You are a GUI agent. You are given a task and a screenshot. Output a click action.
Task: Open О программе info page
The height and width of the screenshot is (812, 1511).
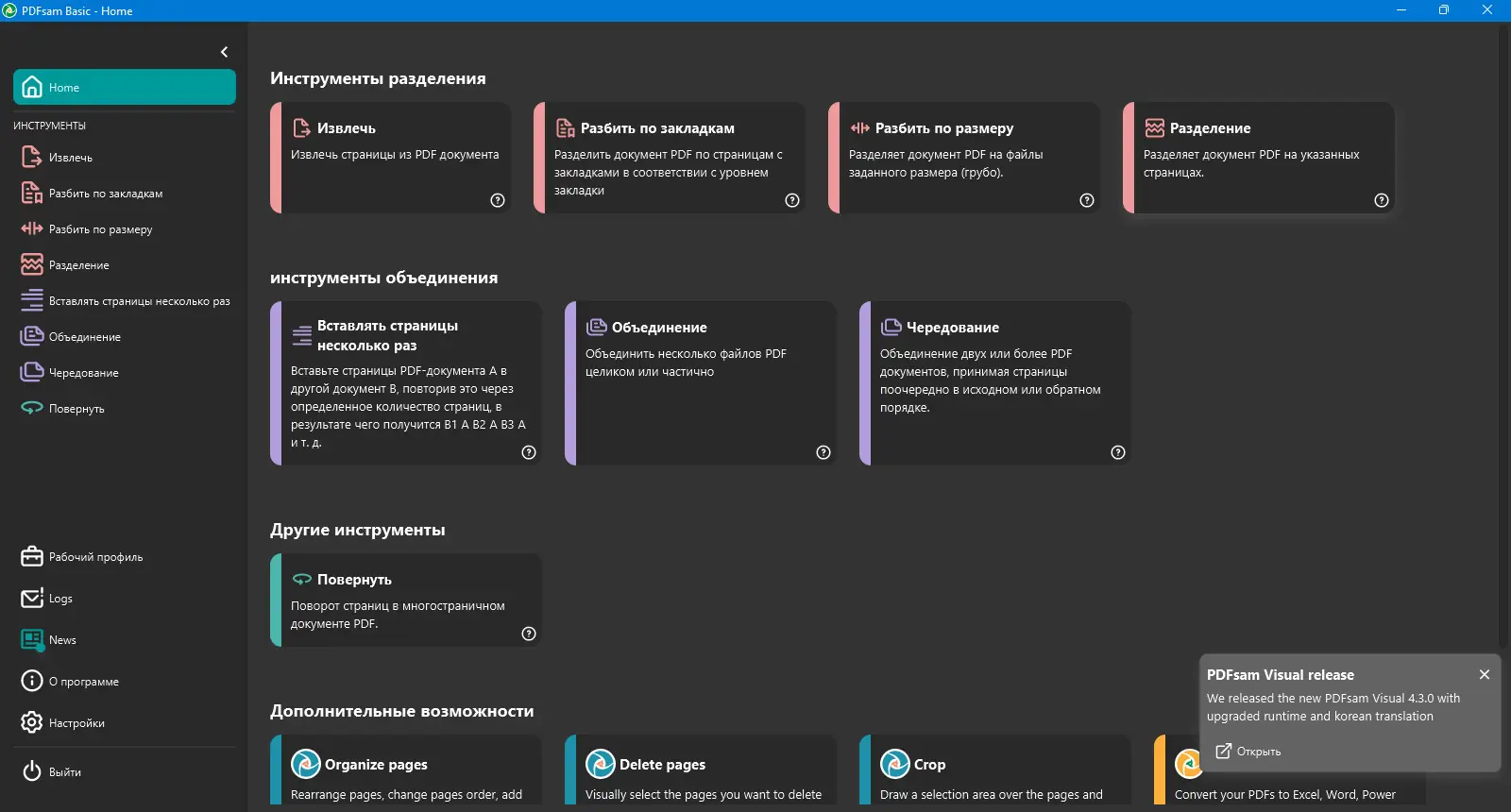(x=125, y=682)
